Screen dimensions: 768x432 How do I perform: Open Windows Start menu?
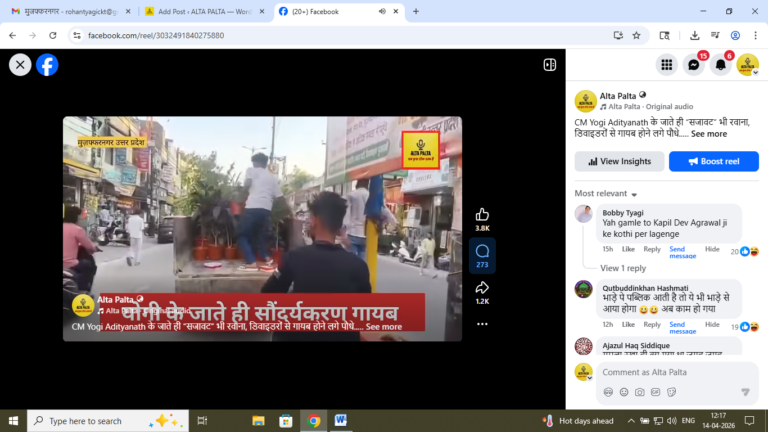coord(13,421)
